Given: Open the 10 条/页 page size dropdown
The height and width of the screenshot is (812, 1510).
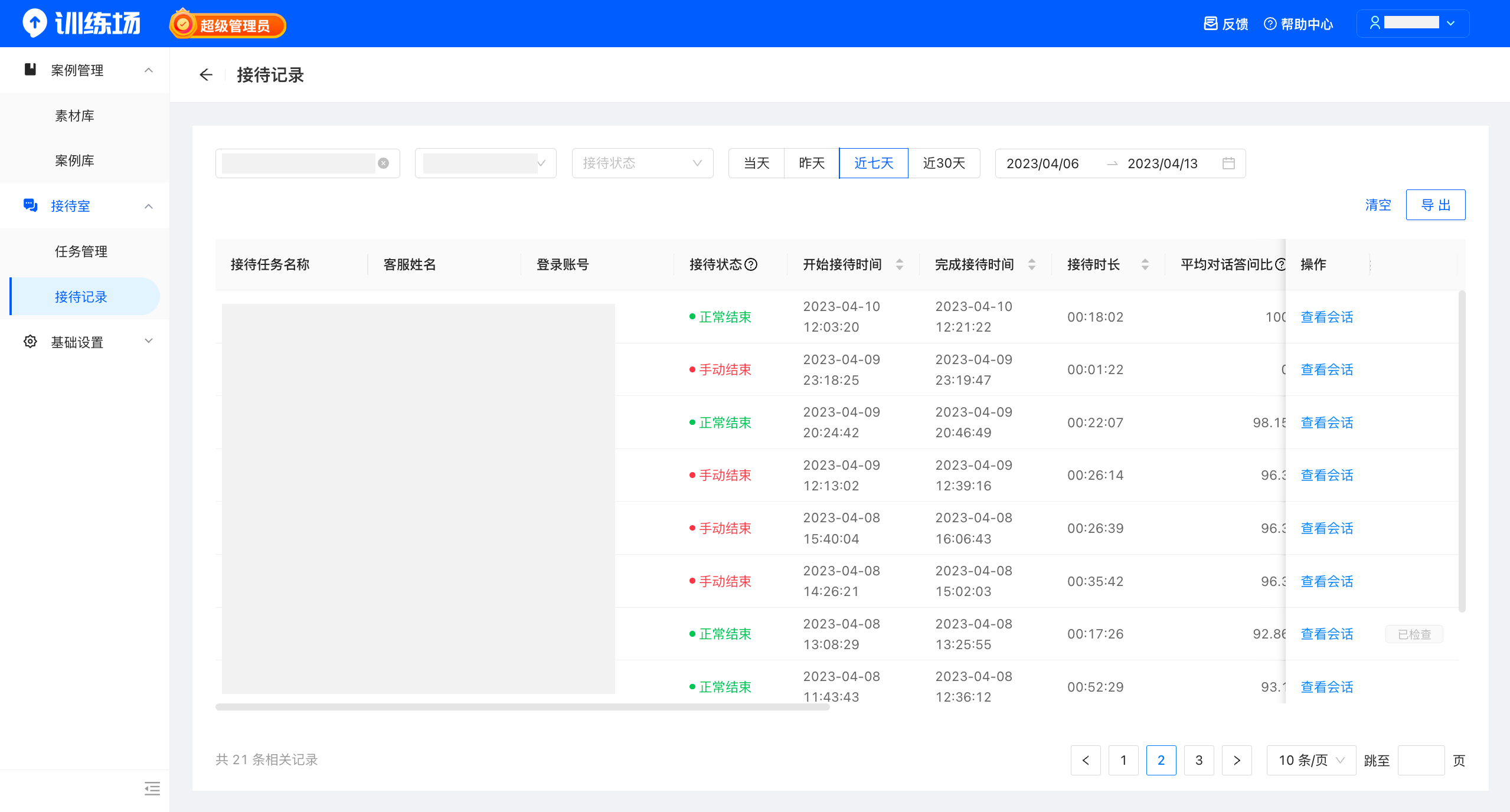Looking at the screenshot, I should [x=1311, y=760].
